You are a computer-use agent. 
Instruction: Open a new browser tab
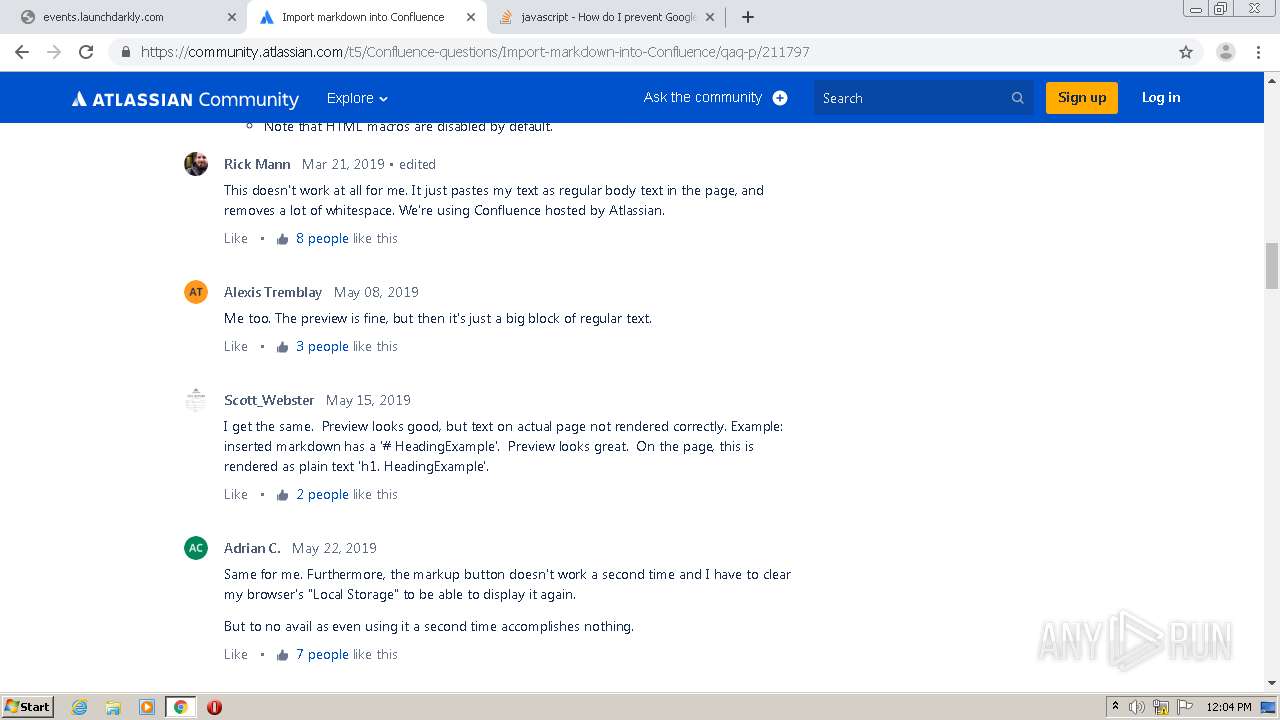click(748, 17)
